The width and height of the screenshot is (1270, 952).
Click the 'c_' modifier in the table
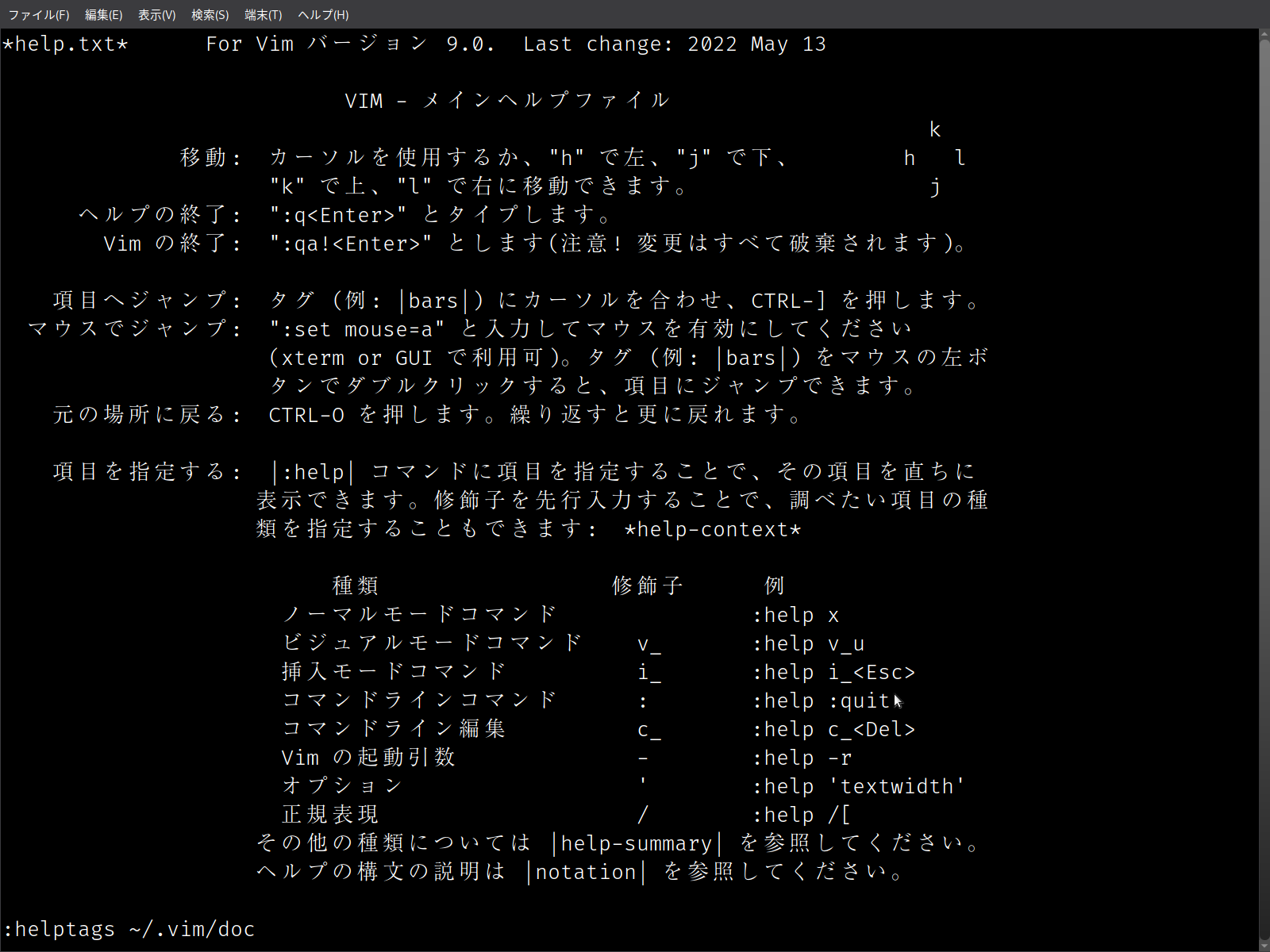649,729
